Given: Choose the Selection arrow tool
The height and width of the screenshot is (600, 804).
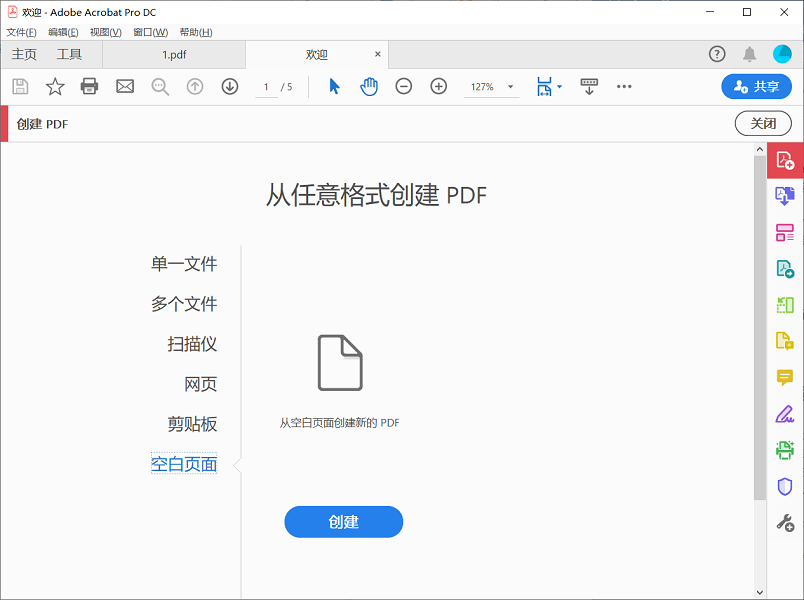Looking at the screenshot, I should tap(334, 86).
